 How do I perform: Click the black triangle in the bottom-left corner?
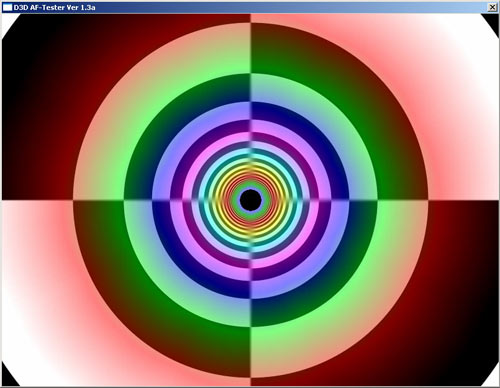8,377
